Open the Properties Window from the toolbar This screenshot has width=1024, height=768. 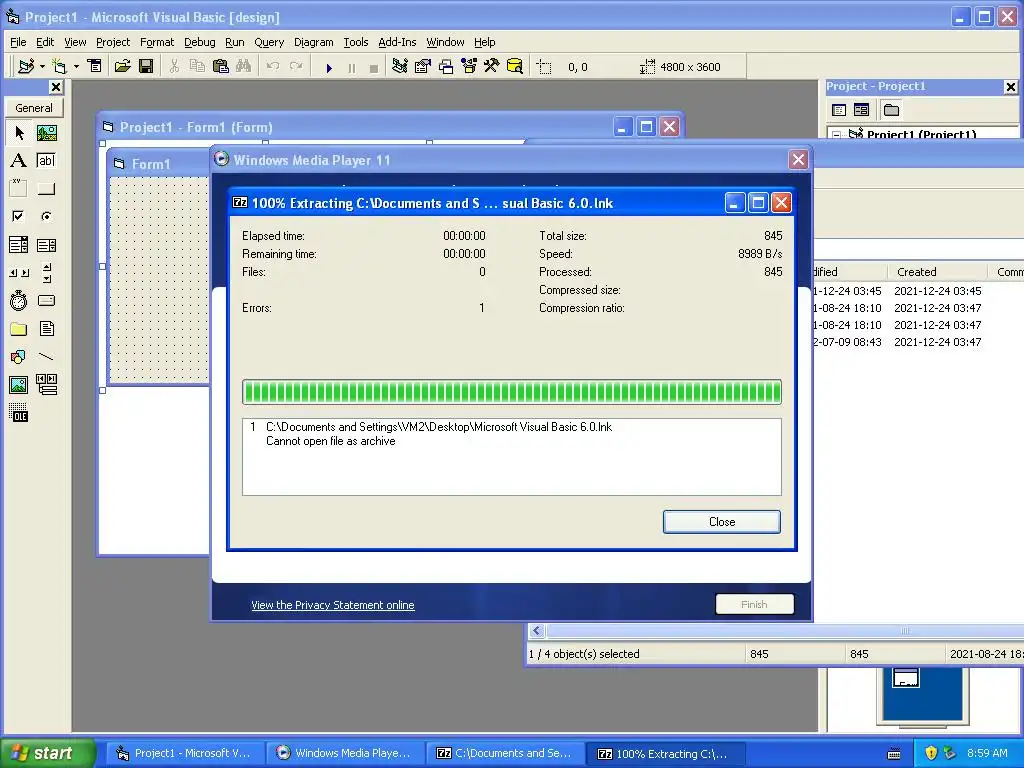tap(423, 67)
